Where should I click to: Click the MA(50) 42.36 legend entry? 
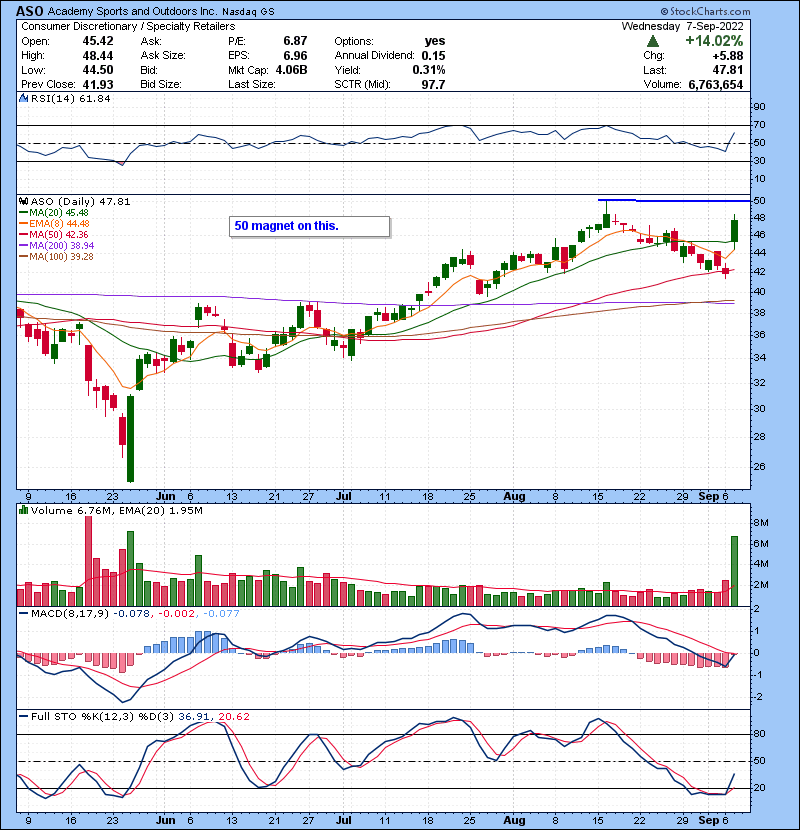pyautogui.click(x=54, y=234)
